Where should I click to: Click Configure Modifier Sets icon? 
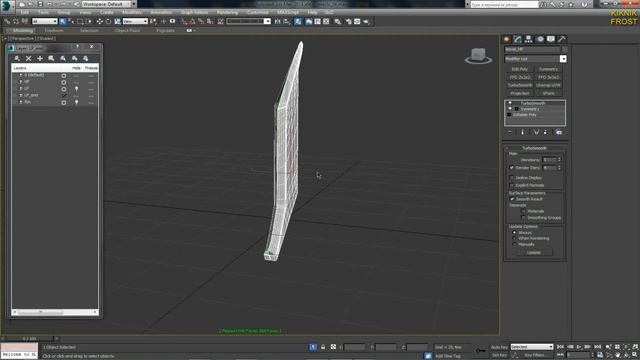click(559, 132)
